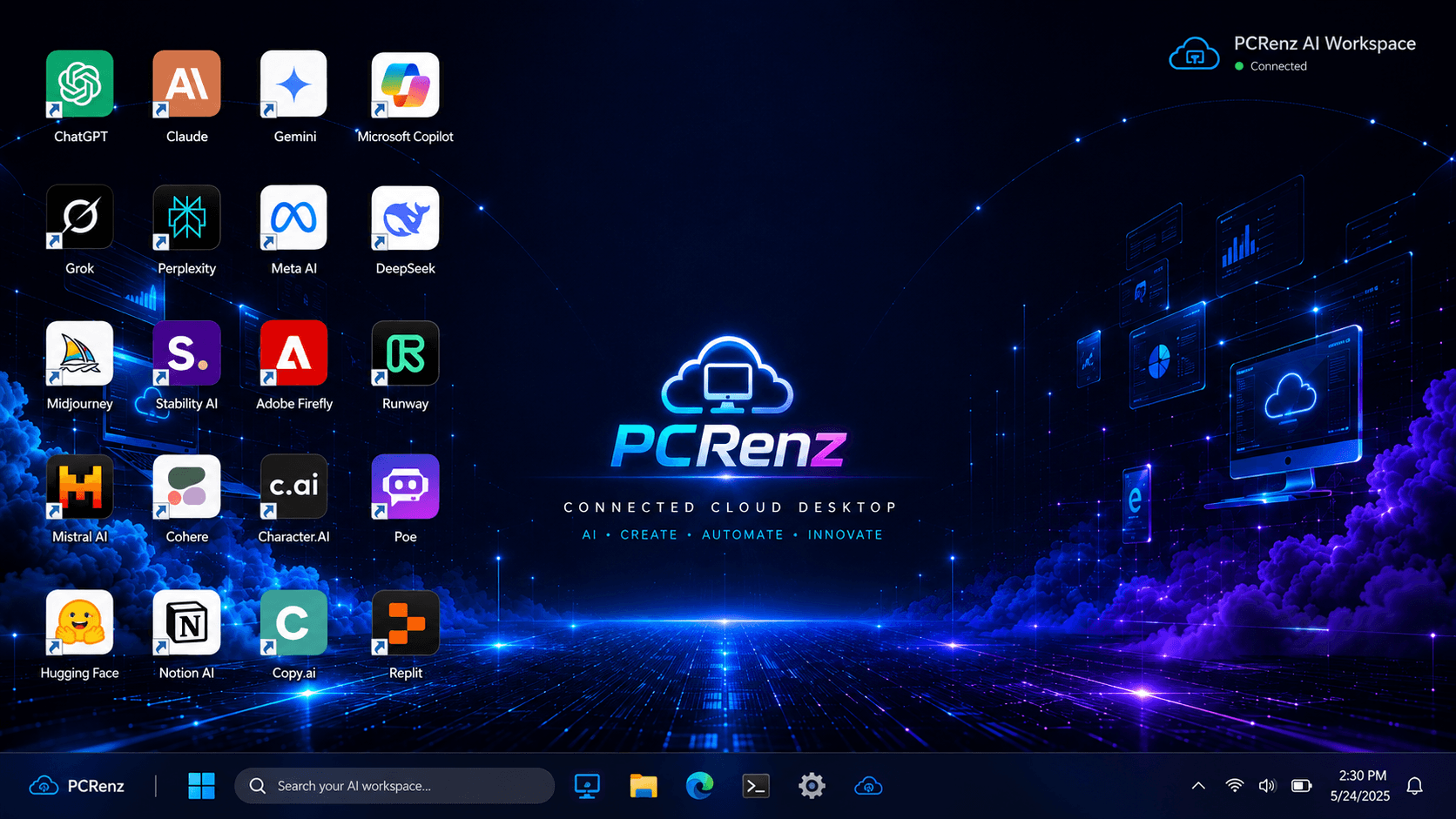The image size is (1456, 819).
Task: Open the Terminal taskbar icon
Action: coord(756,786)
